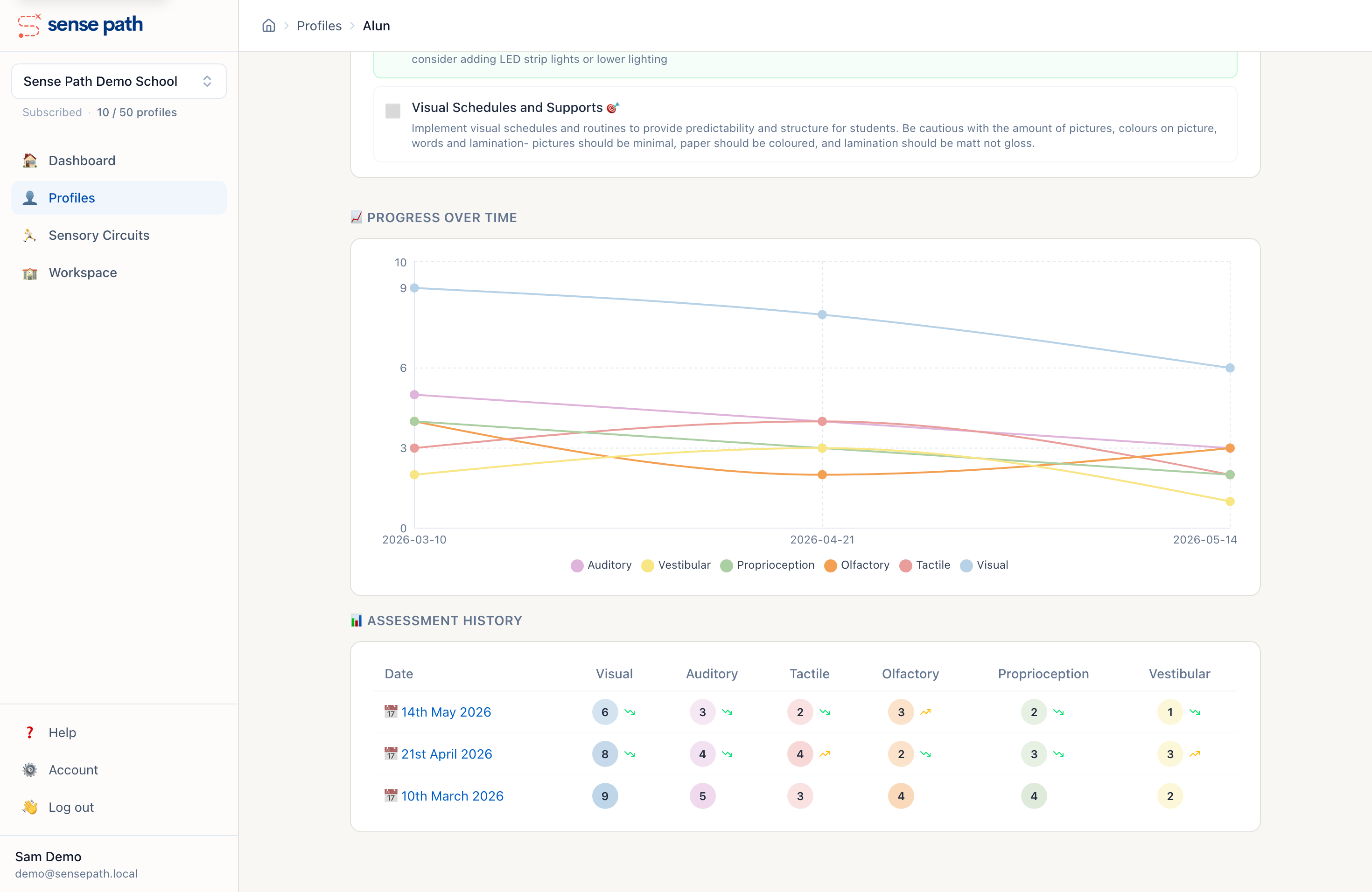The width and height of the screenshot is (1372, 892).
Task: Click the Sense Path logo
Action: click(x=80, y=25)
